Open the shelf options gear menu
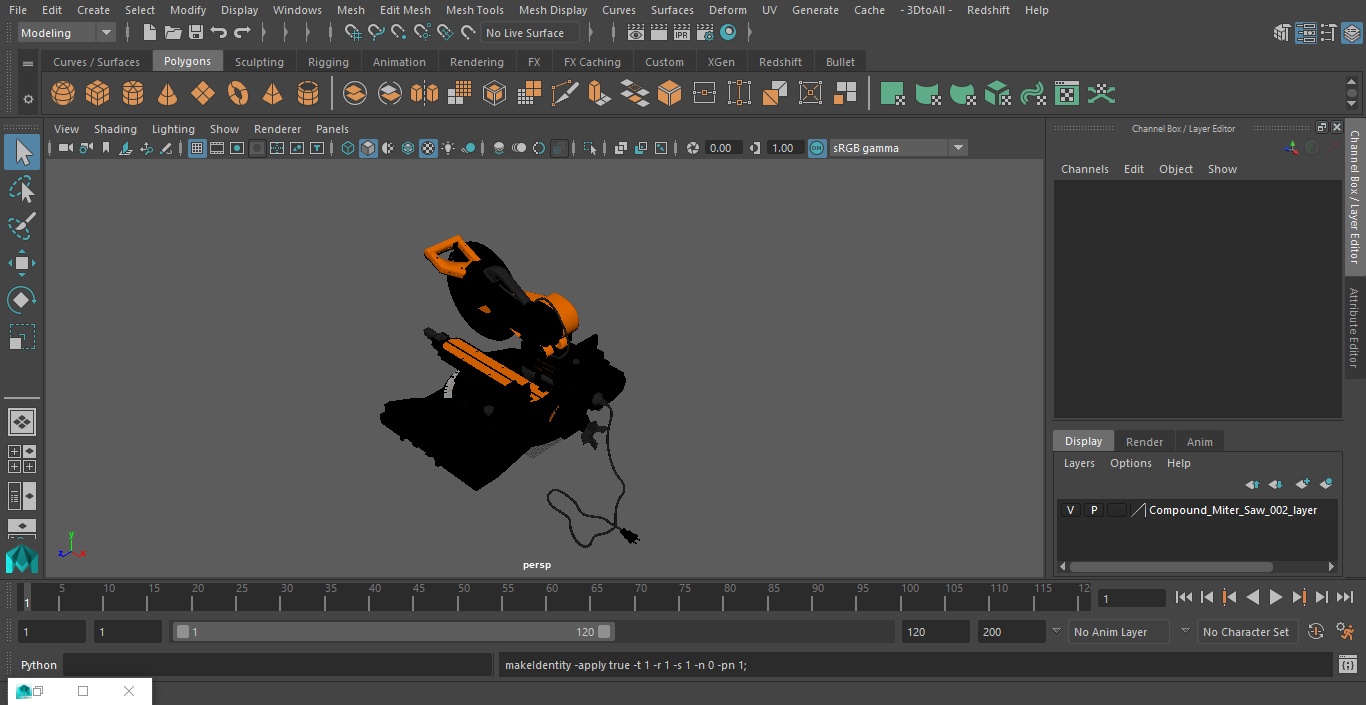This screenshot has width=1366, height=705. coord(28,99)
